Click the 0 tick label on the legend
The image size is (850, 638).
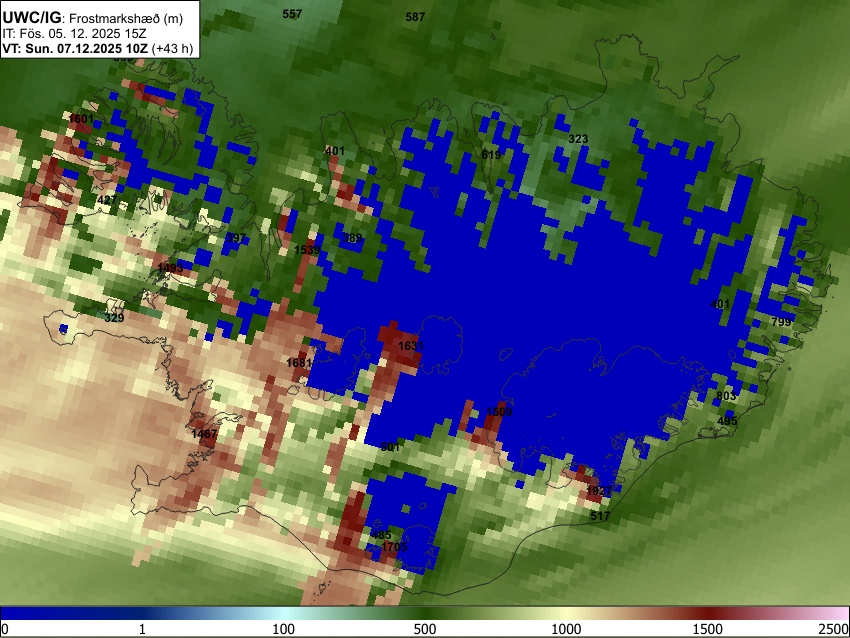5,629
